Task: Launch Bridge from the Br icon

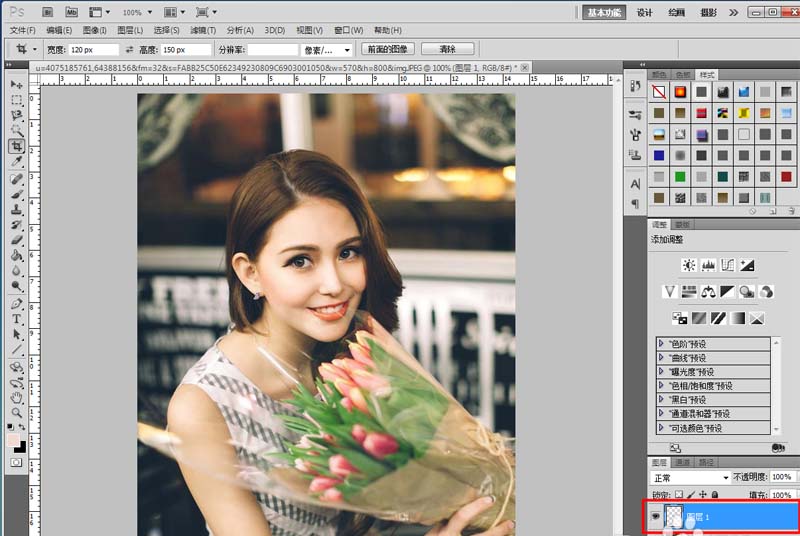Action: [x=47, y=12]
